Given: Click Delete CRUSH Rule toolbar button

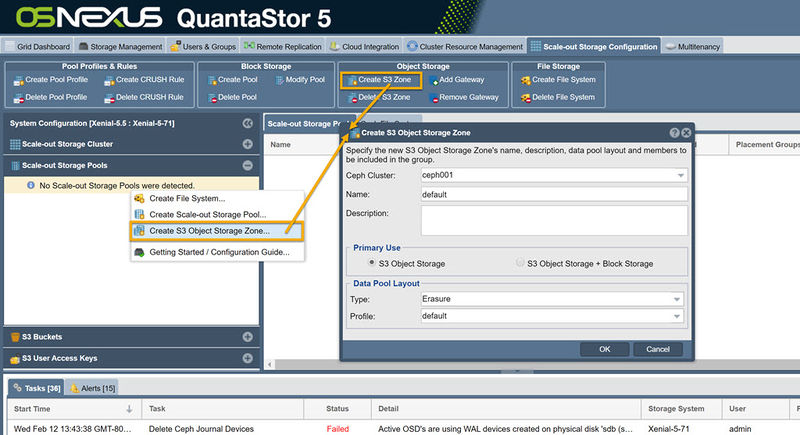Looking at the screenshot, I should pyautogui.click(x=144, y=97).
